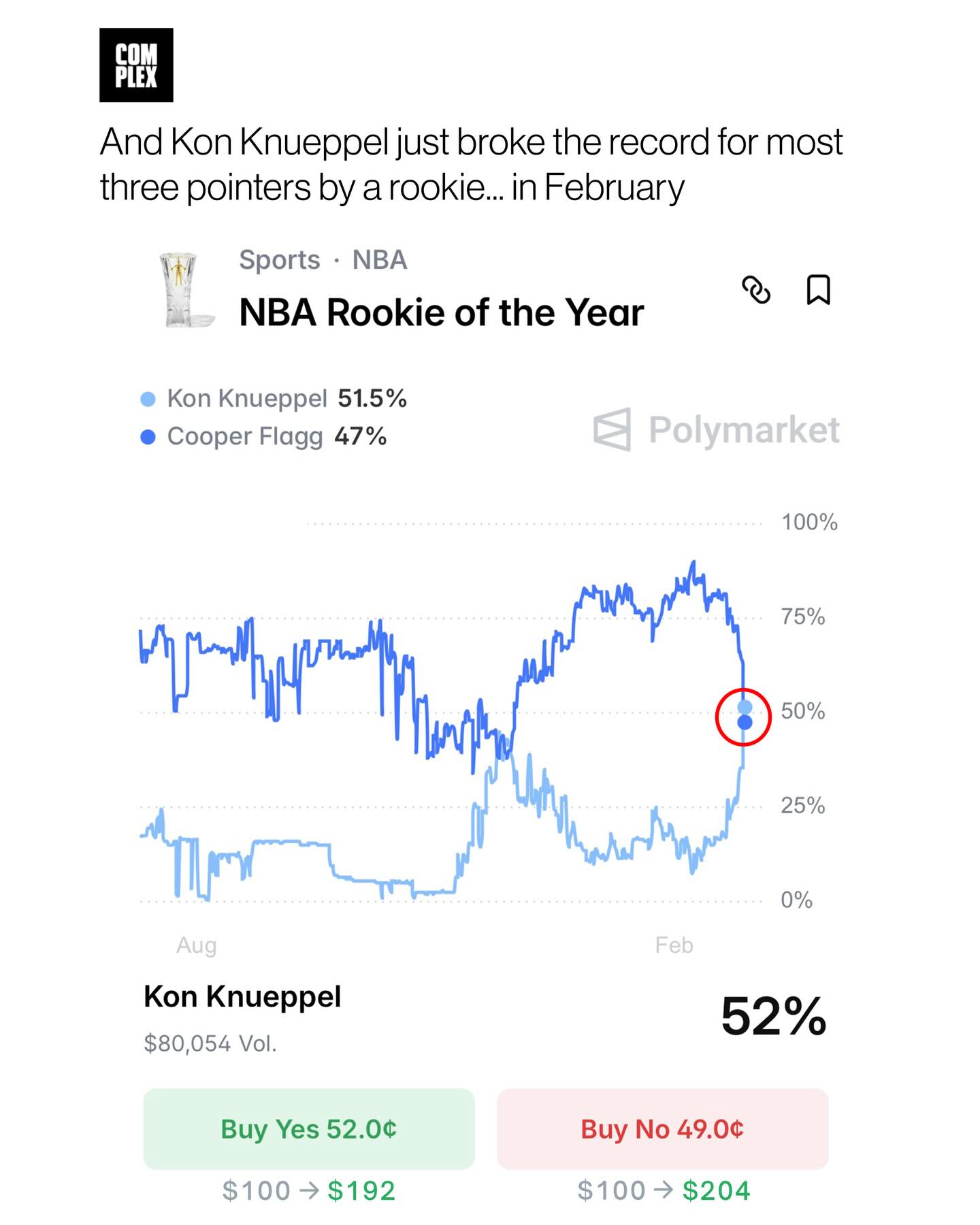
Task: Click the light blue endpoint on the chart
Action: (x=745, y=707)
